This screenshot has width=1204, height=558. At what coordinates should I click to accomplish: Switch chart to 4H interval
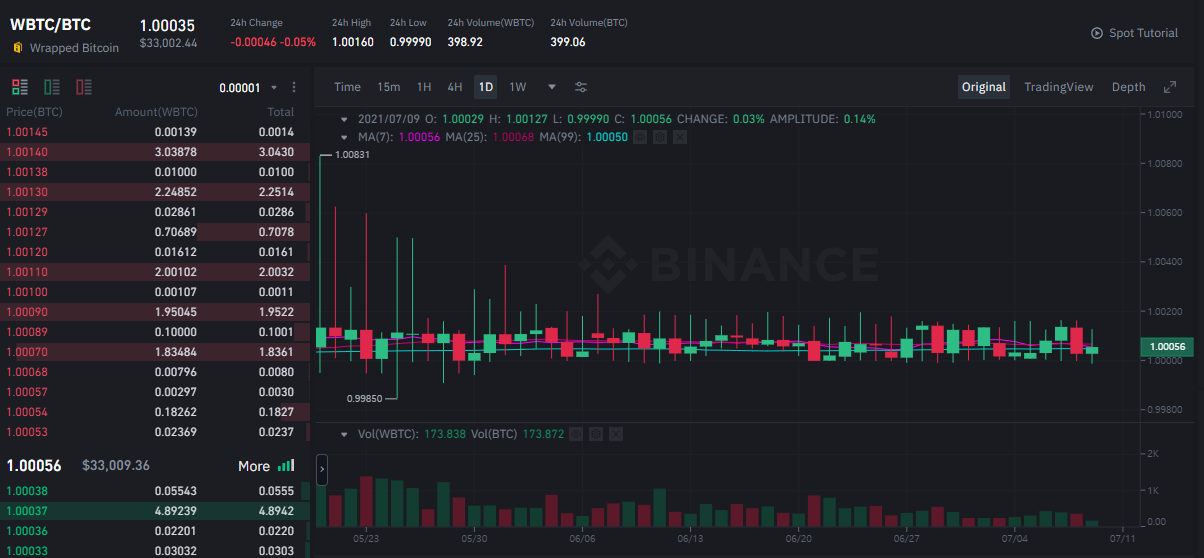tap(455, 87)
